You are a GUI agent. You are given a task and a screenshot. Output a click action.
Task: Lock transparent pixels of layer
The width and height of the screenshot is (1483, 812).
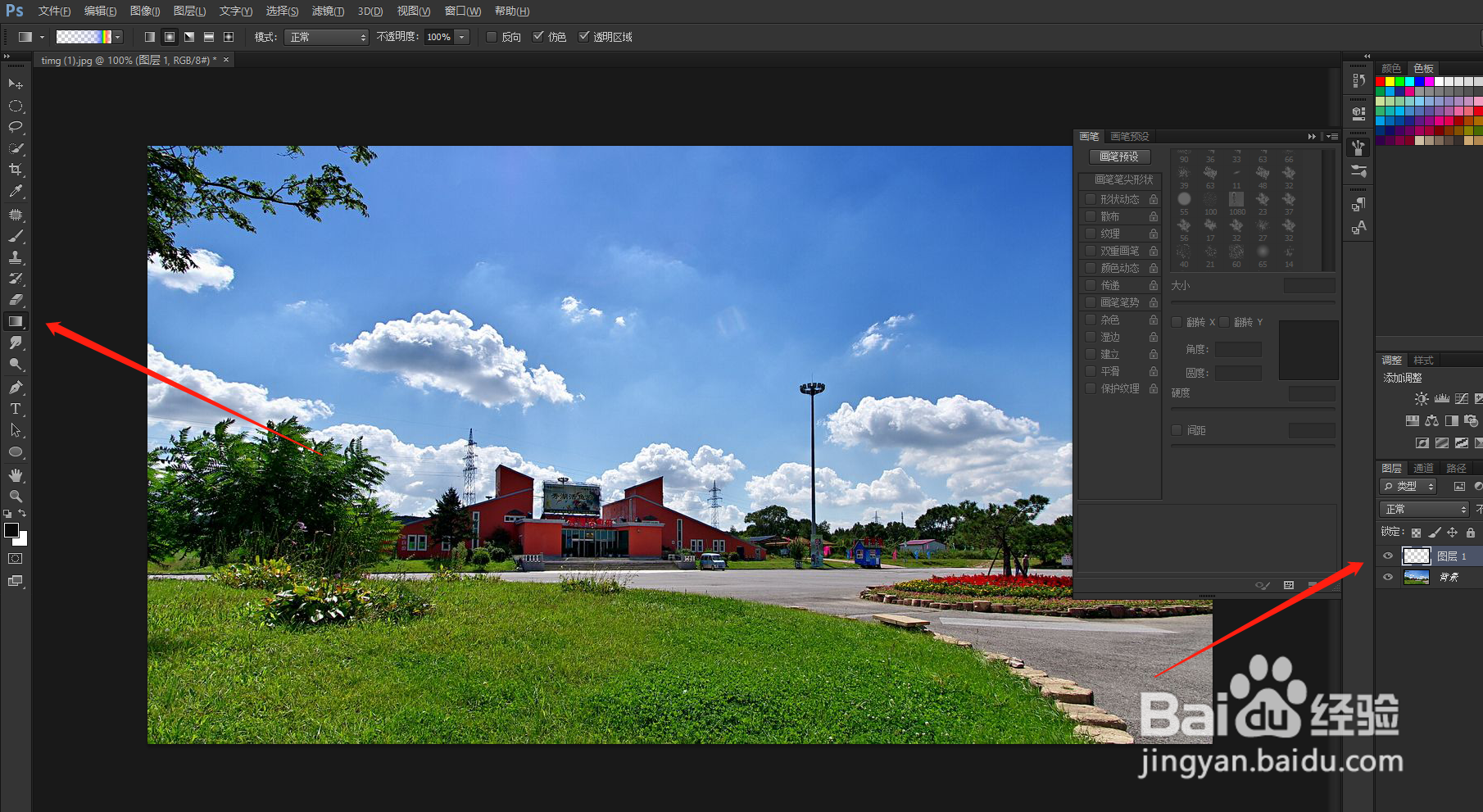coord(1416,533)
